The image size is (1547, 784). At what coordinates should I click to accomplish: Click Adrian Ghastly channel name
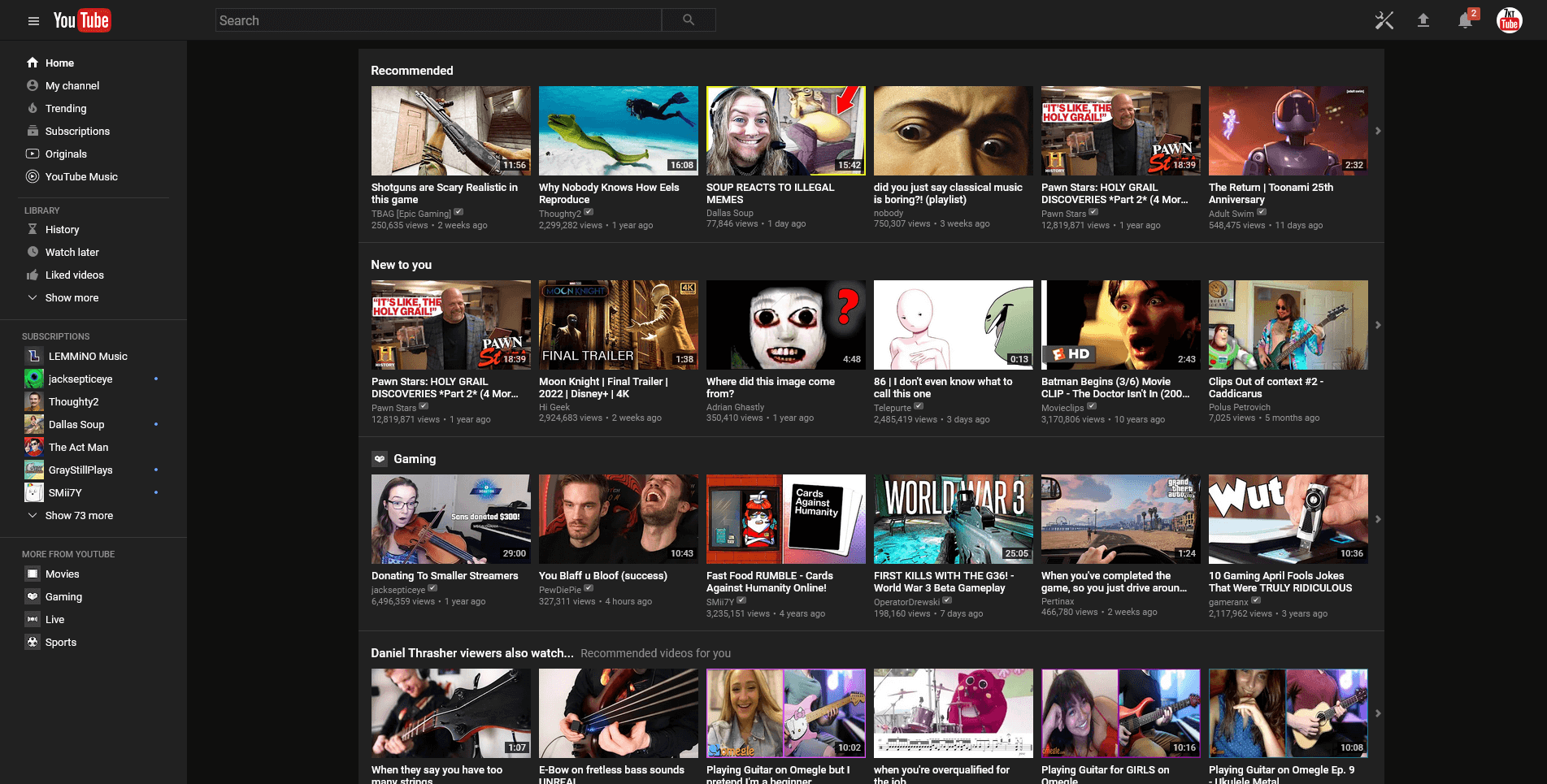[736, 407]
